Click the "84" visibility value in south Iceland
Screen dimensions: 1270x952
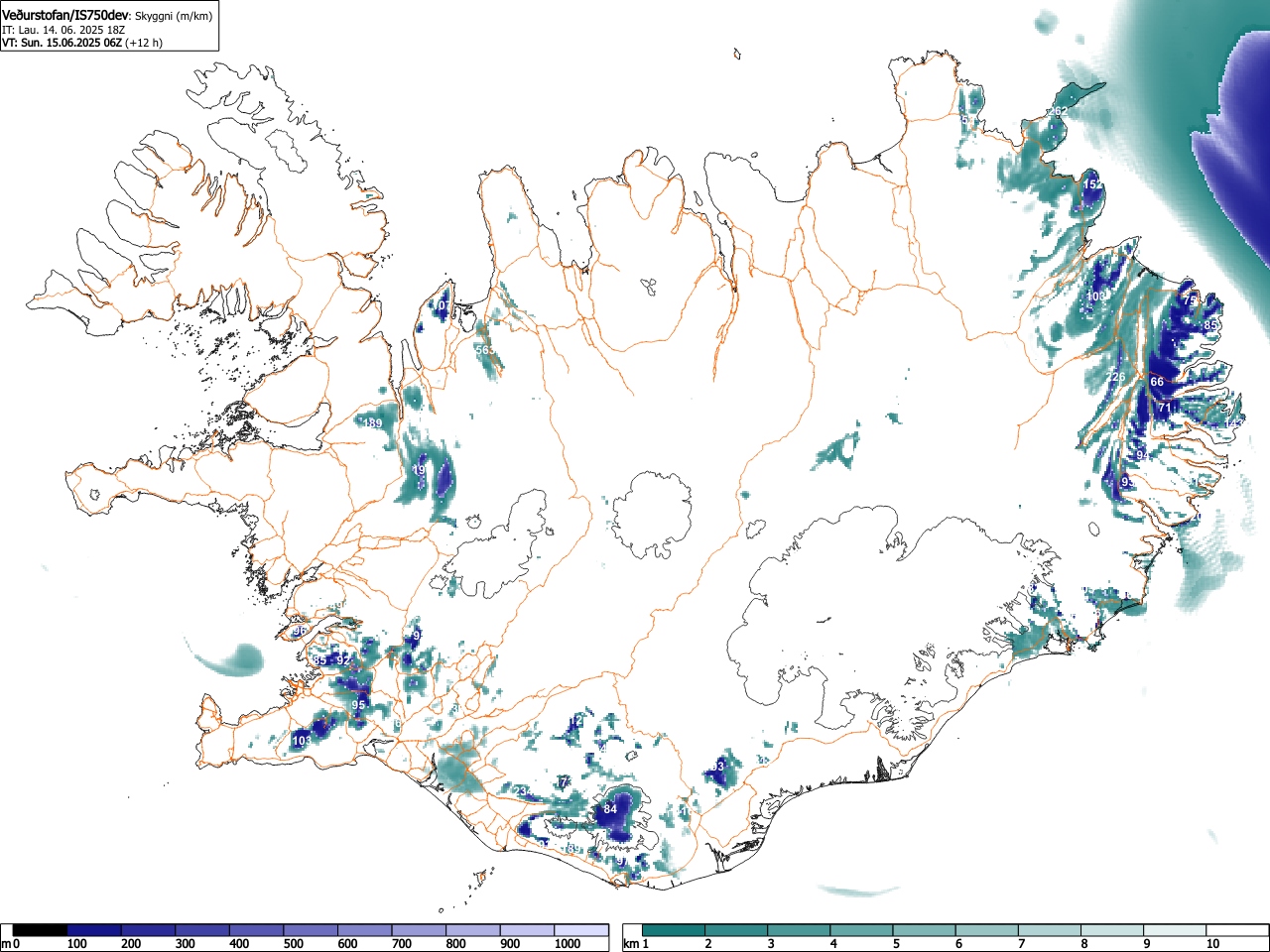610,809
